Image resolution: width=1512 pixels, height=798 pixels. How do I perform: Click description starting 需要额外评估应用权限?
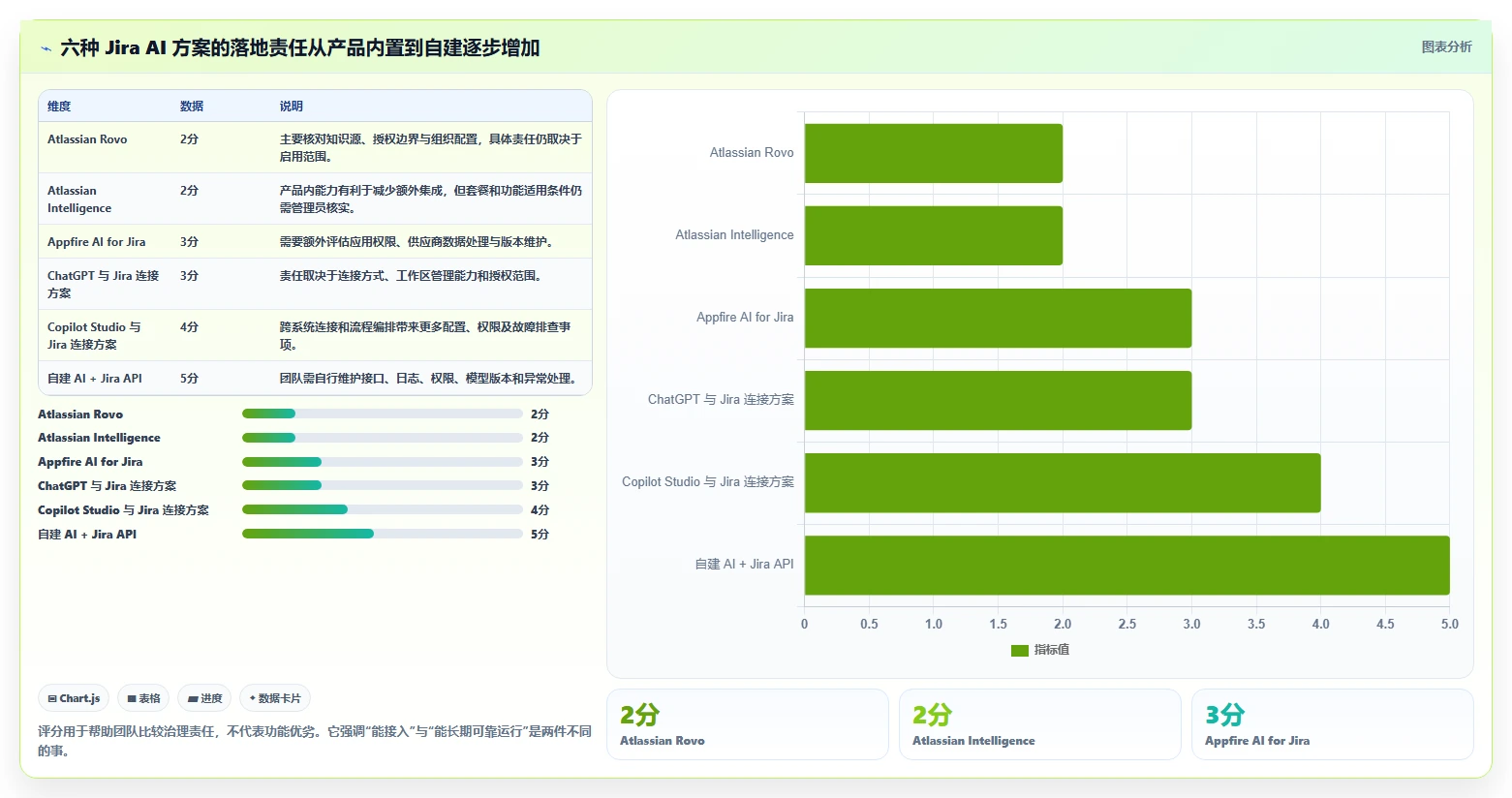(x=419, y=242)
